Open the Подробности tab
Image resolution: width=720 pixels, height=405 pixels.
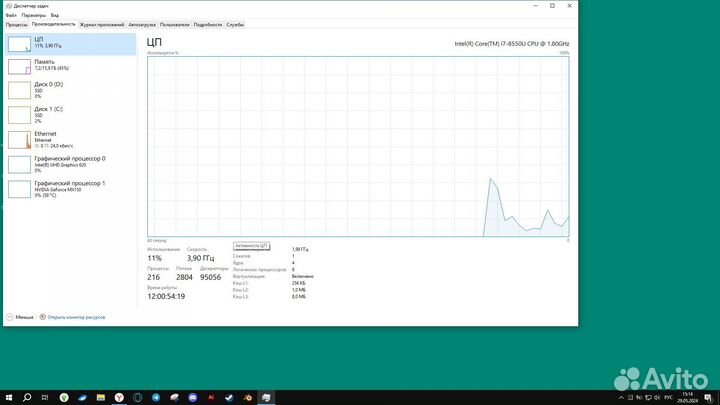(x=208, y=25)
